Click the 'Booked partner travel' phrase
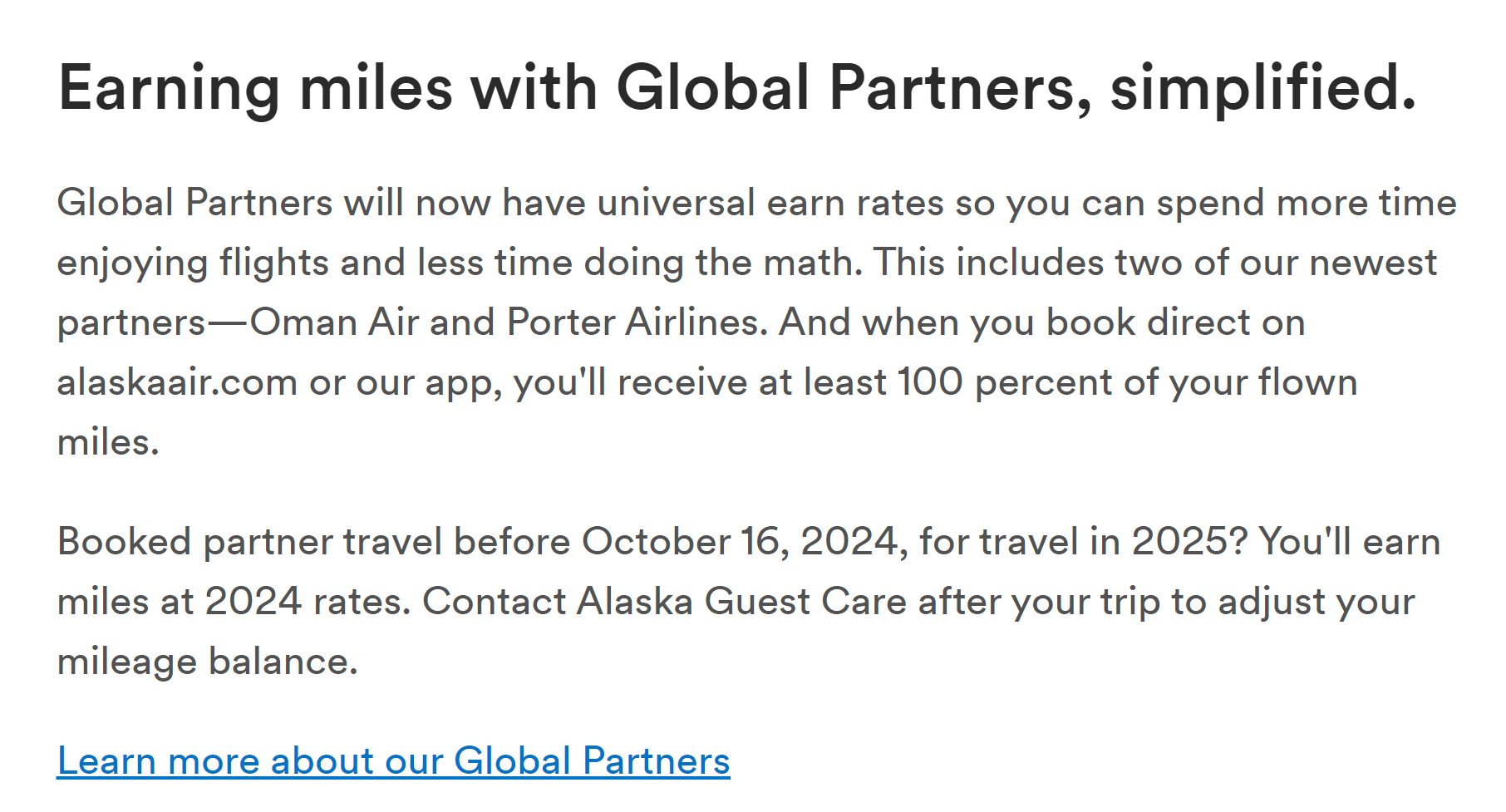The width and height of the screenshot is (1506, 812). point(250,542)
